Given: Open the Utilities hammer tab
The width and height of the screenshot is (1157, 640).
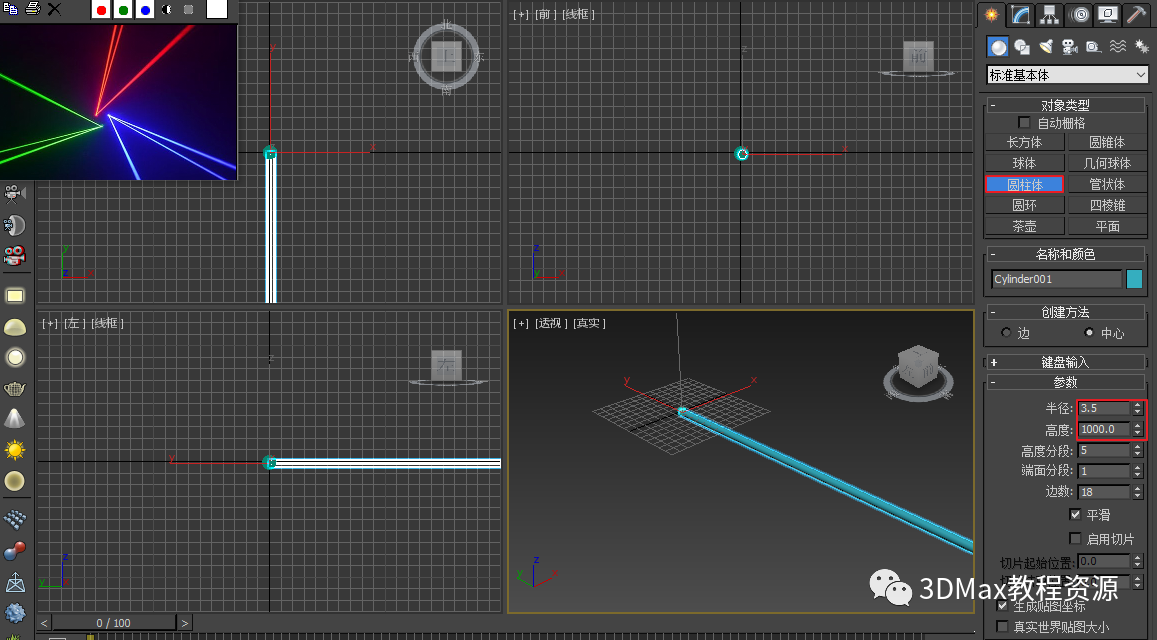Looking at the screenshot, I should click(x=1136, y=14).
